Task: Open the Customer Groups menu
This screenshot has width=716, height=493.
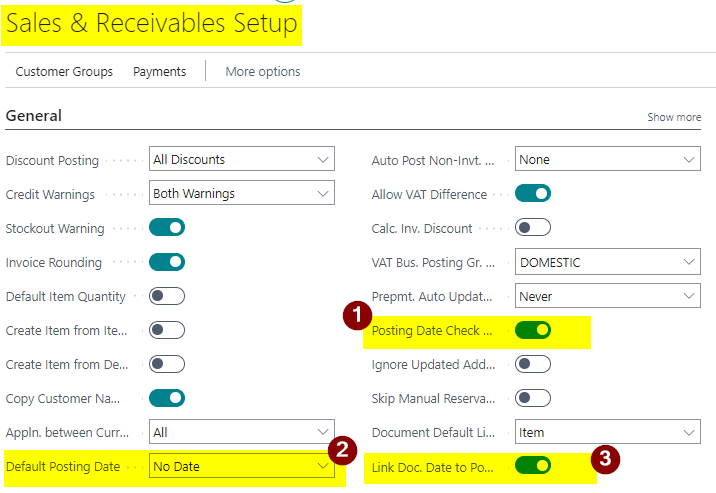Action: [x=64, y=72]
